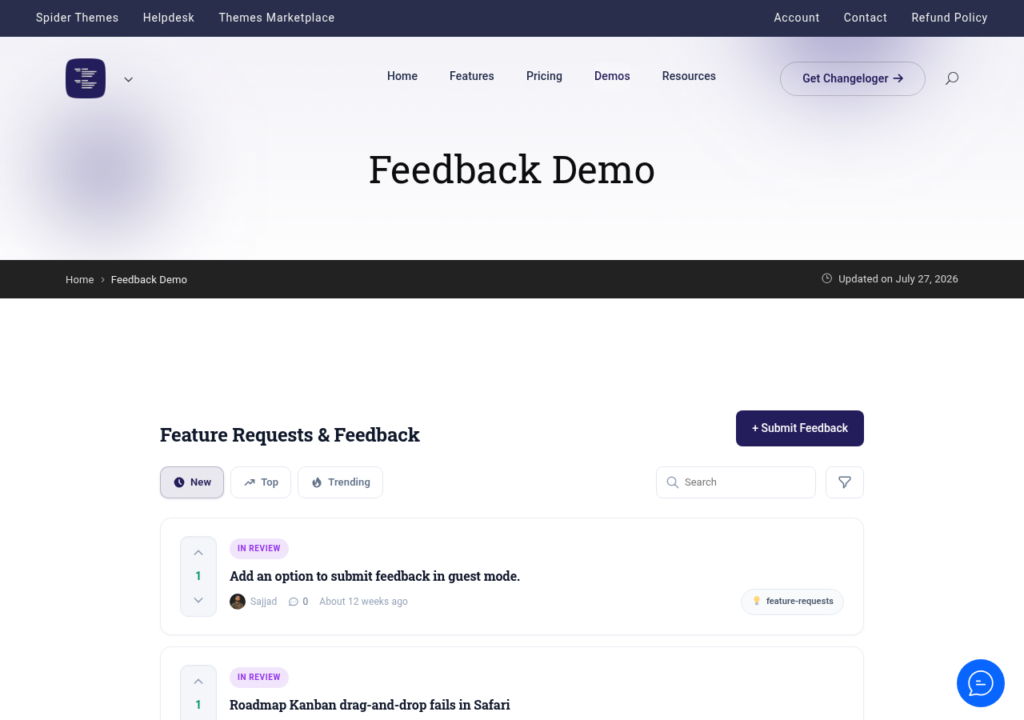Downvote the guest mode feedback post
The image size is (1024, 720).
[199, 600]
